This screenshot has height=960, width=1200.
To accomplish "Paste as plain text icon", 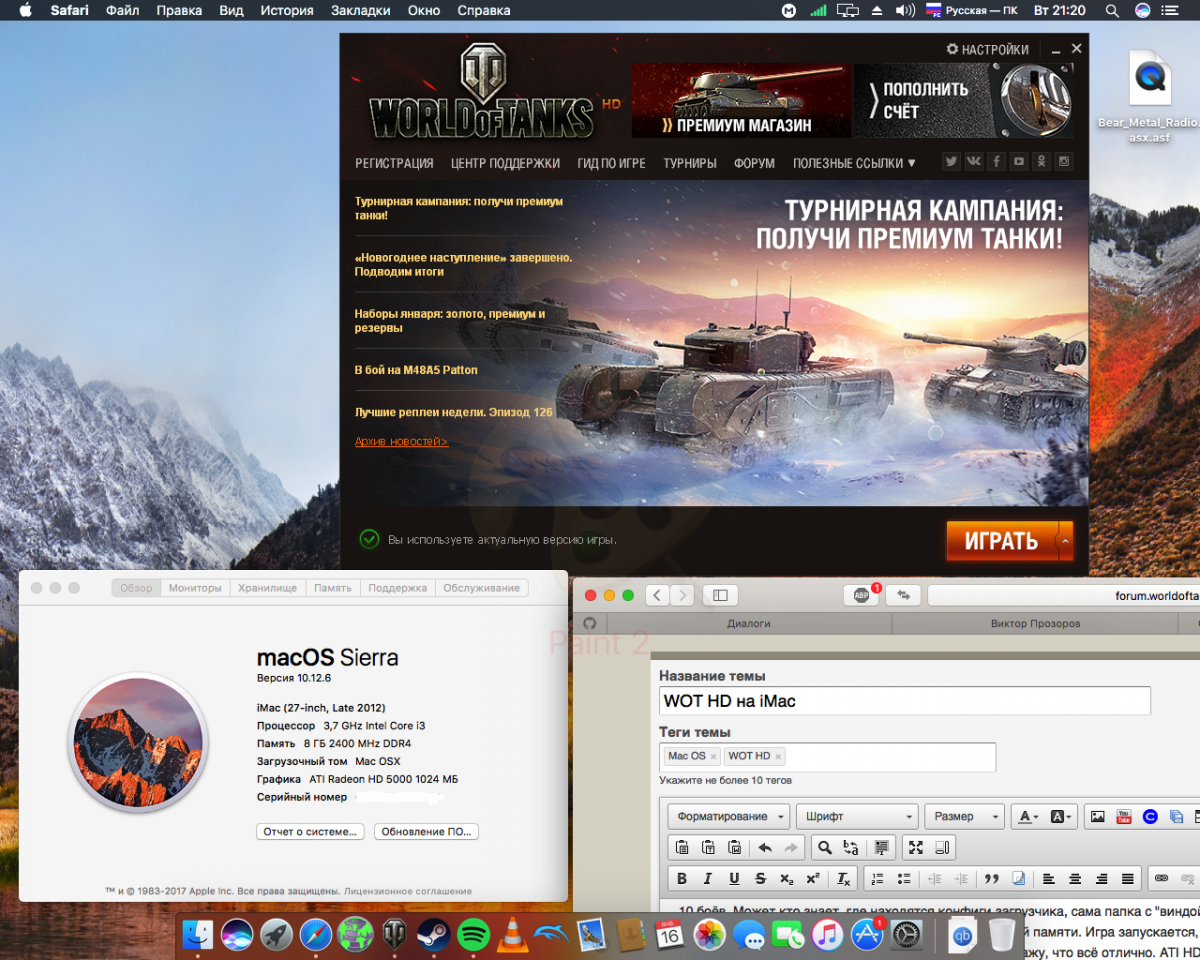I will (708, 848).
